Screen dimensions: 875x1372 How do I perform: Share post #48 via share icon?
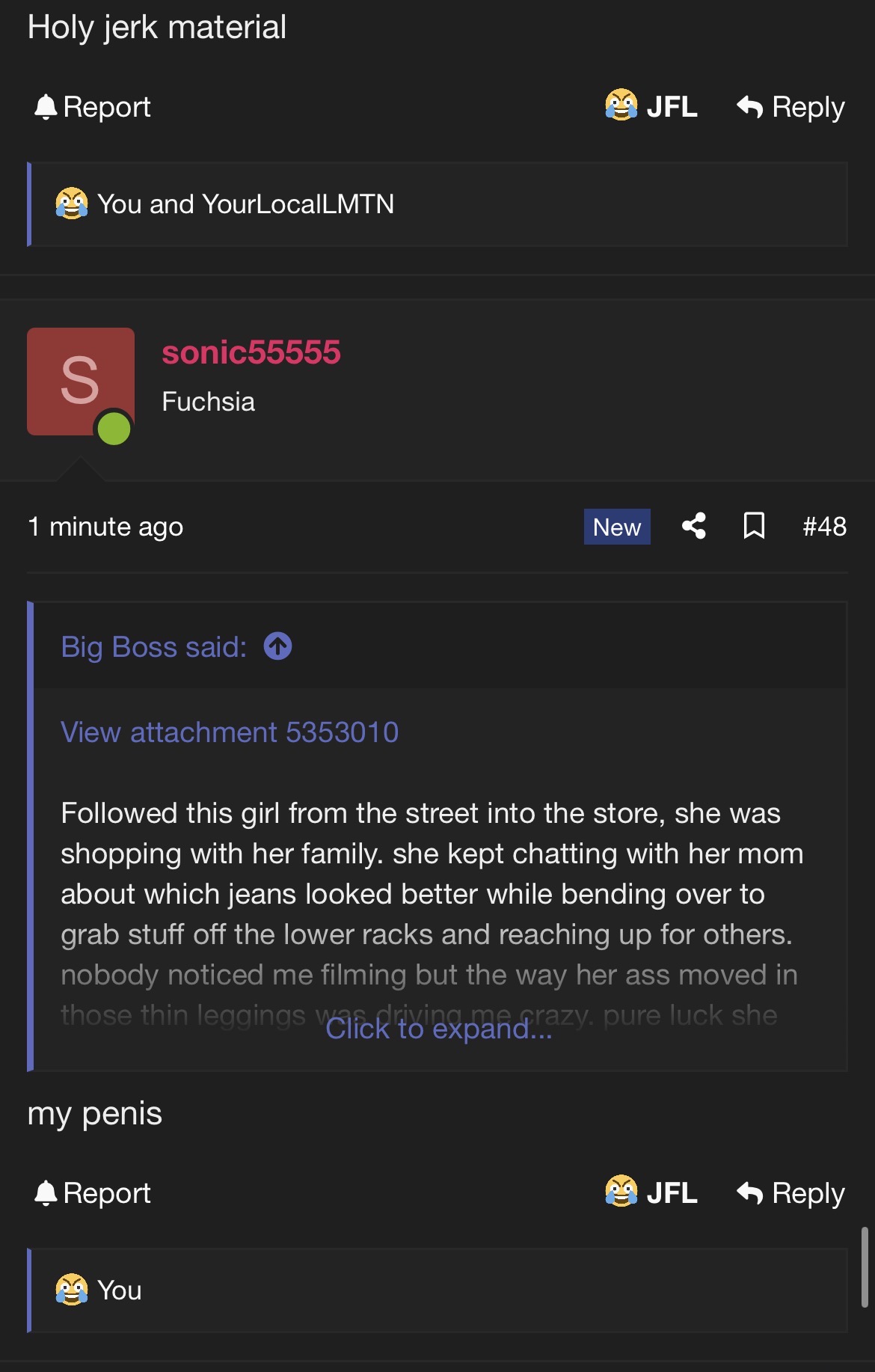click(694, 526)
